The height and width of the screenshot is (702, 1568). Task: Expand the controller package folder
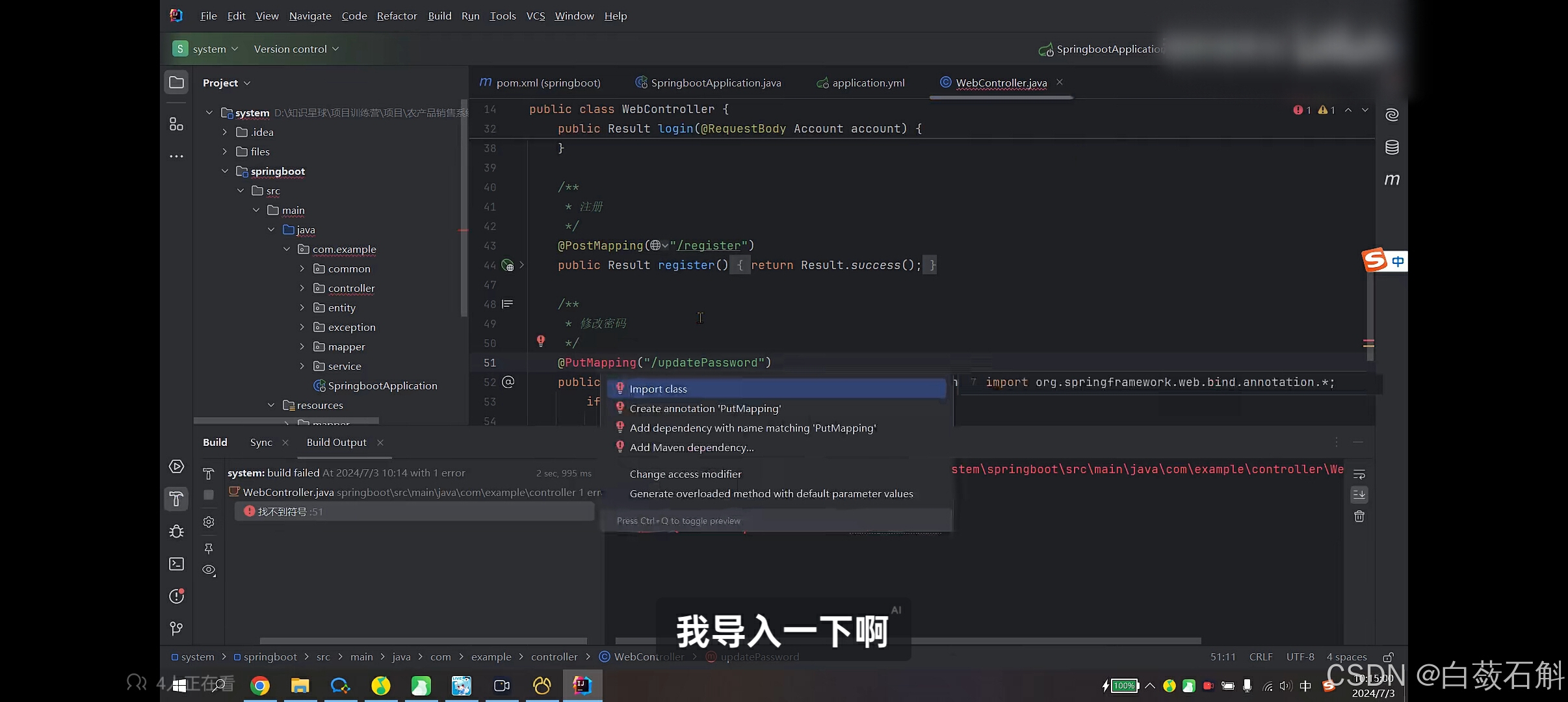point(302,288)
